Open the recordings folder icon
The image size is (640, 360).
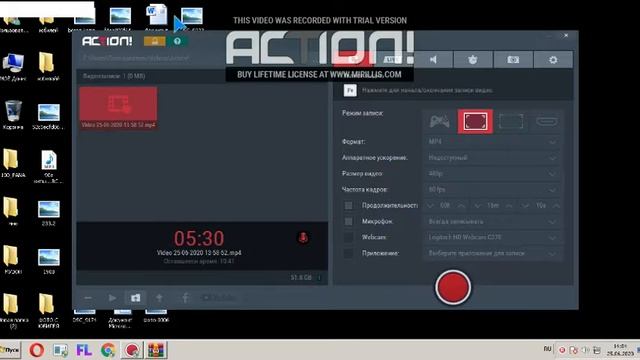point(136,298)
